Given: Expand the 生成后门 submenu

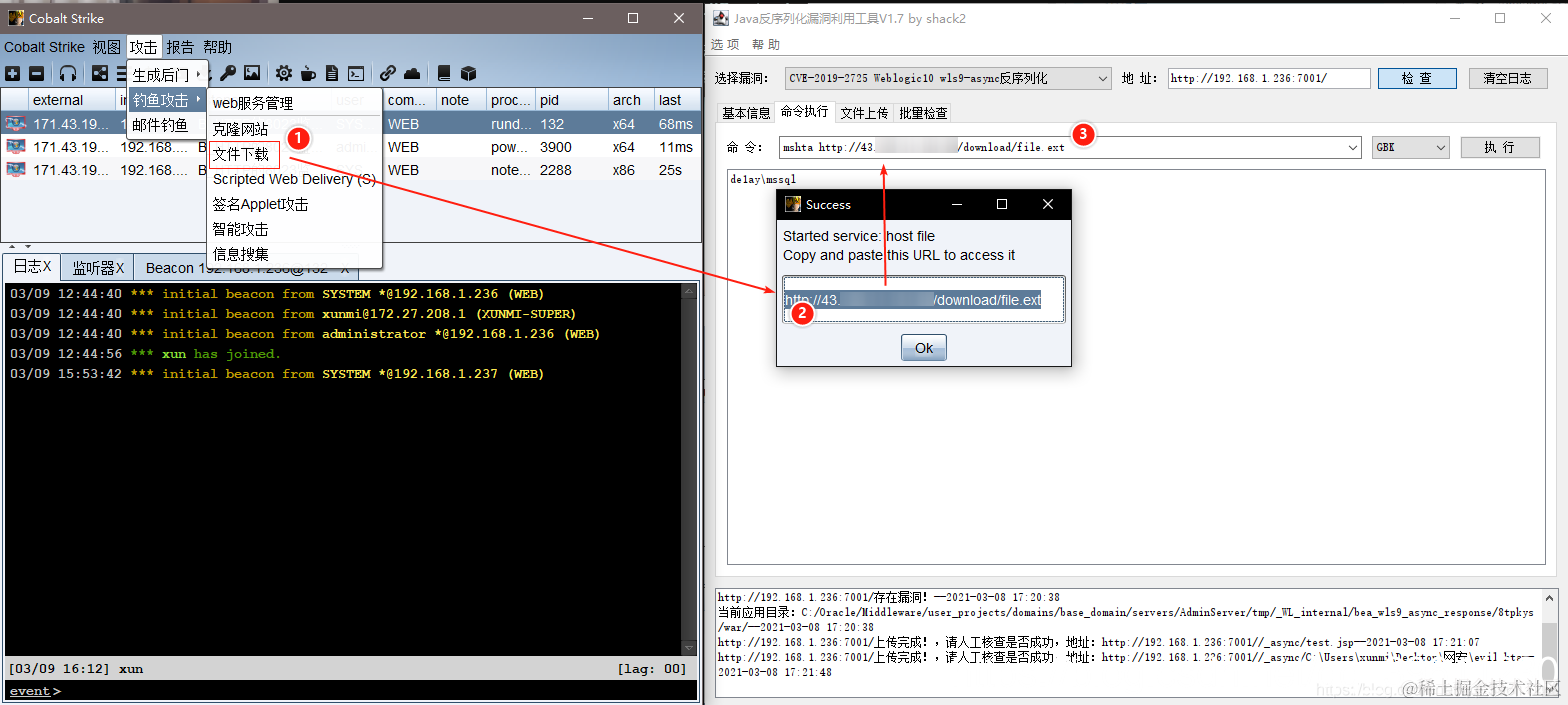Looking at the screenshot, I should 167,75.
